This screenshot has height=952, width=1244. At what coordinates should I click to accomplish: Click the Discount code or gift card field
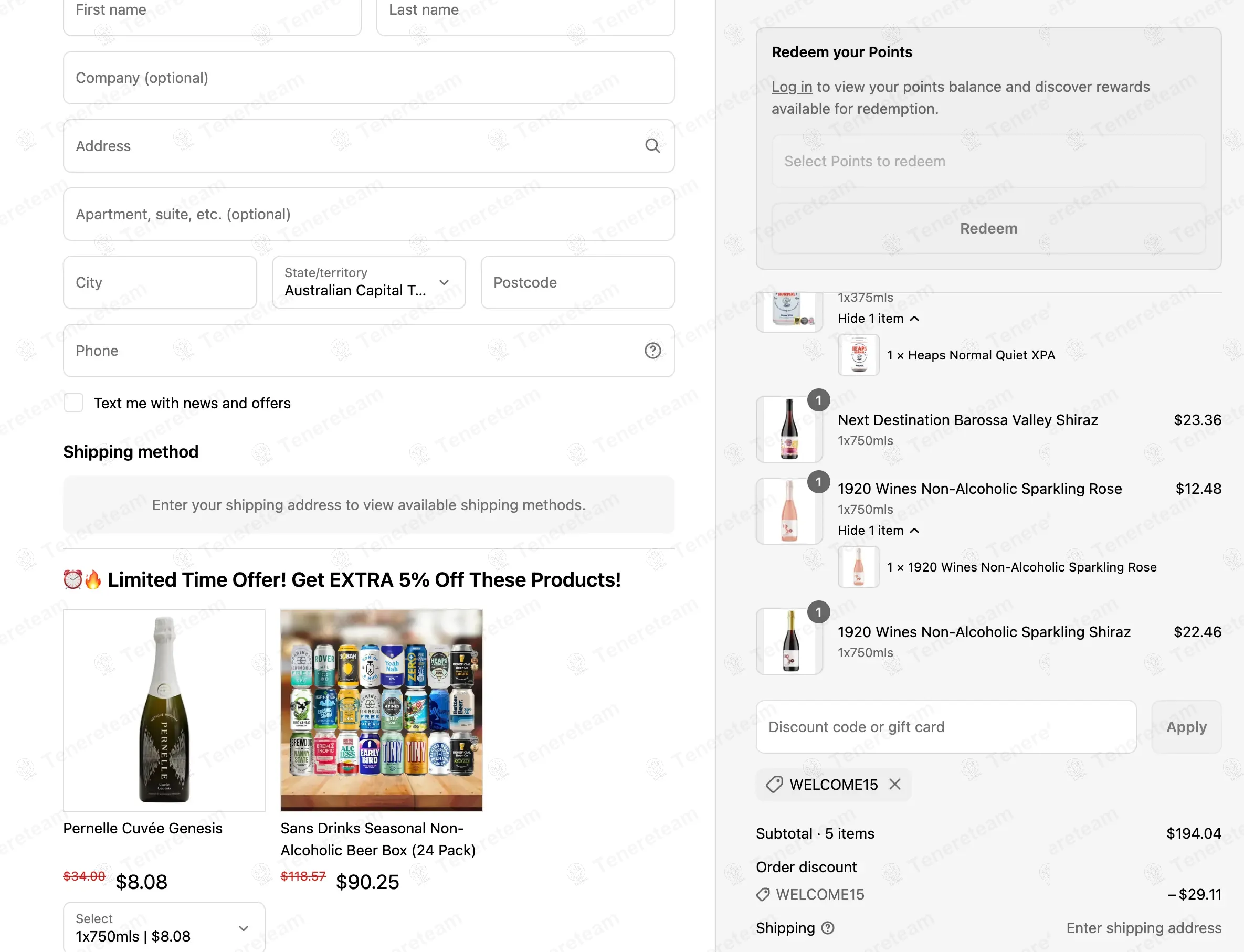click(x=945, y=727)
